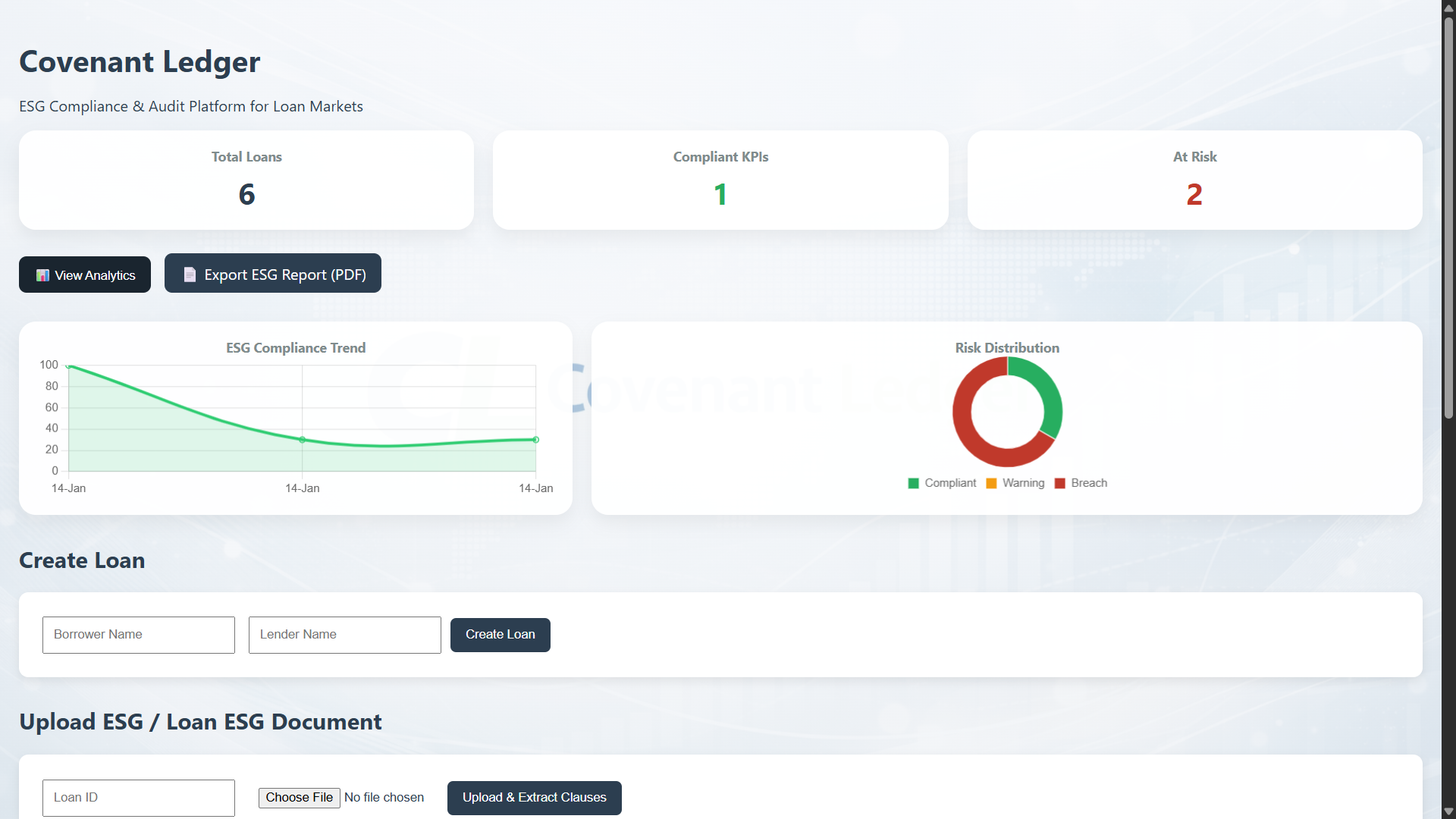Open the View Analytics page

[85, 275]
